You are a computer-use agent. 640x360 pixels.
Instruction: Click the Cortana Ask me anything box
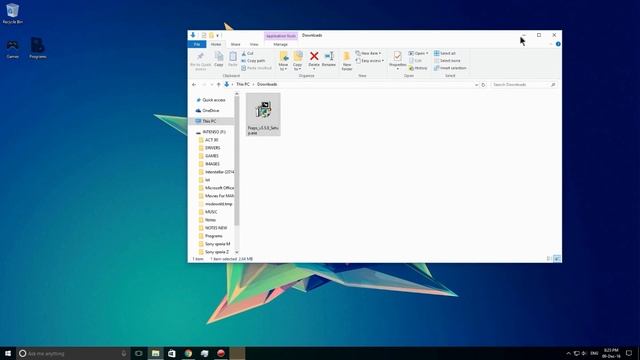73,353
